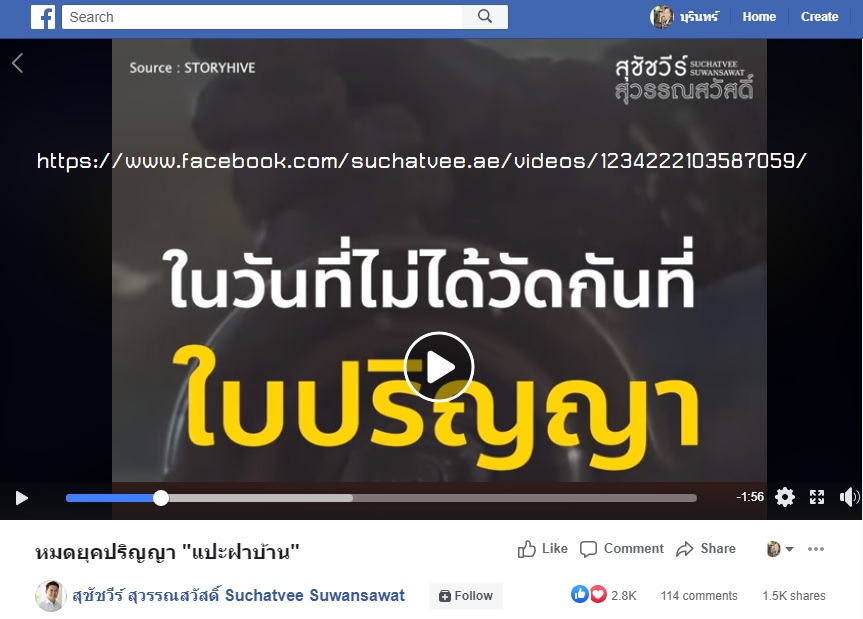This screenshot has width=863, height=619.
Task: Open the three-dots more options menu
Action: click(x=816, y=549)
